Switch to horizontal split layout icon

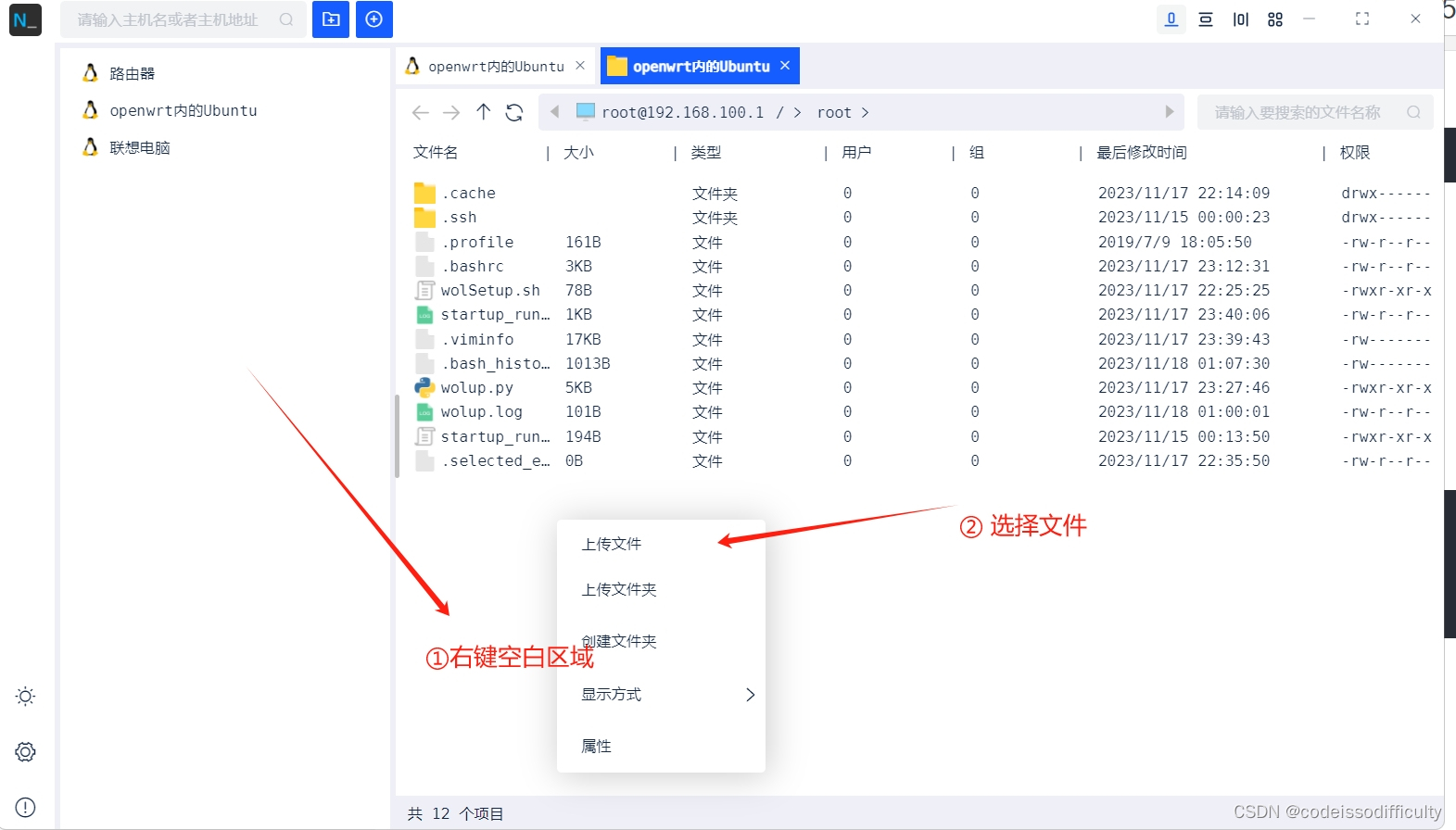tap(1206, 19)
